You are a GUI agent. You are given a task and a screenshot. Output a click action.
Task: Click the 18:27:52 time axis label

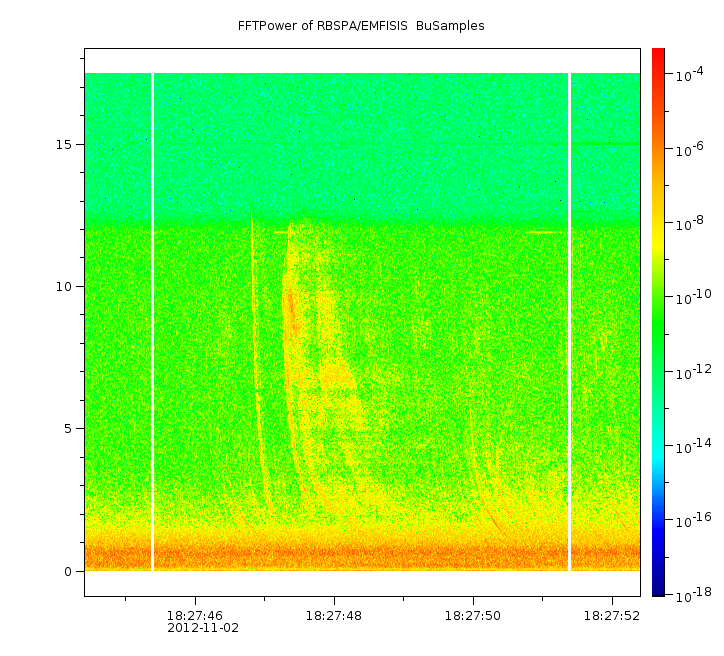click(x=612, y=615)
